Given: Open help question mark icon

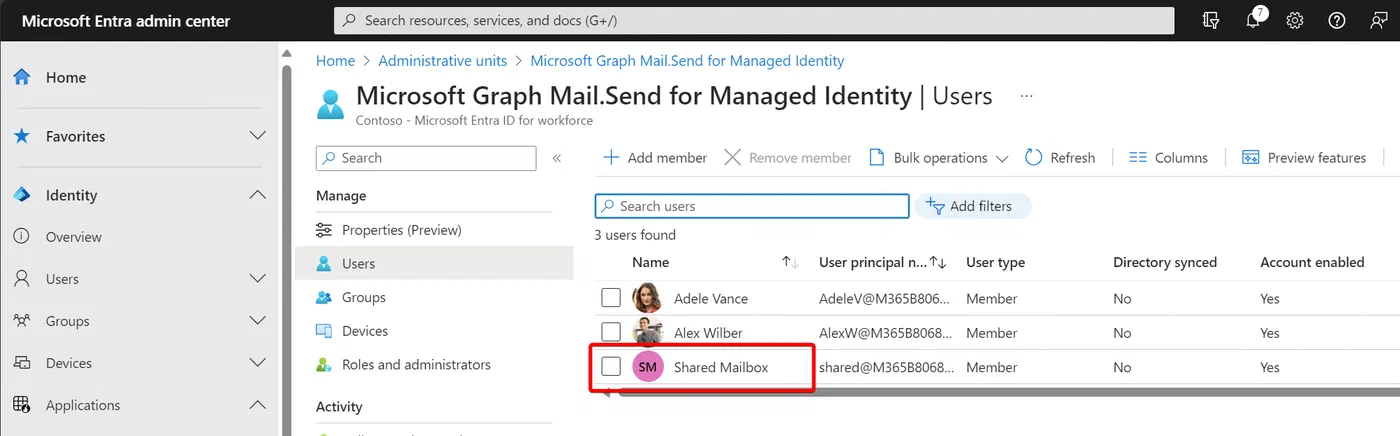Looking at the screenshot, I should point(1337,20).
